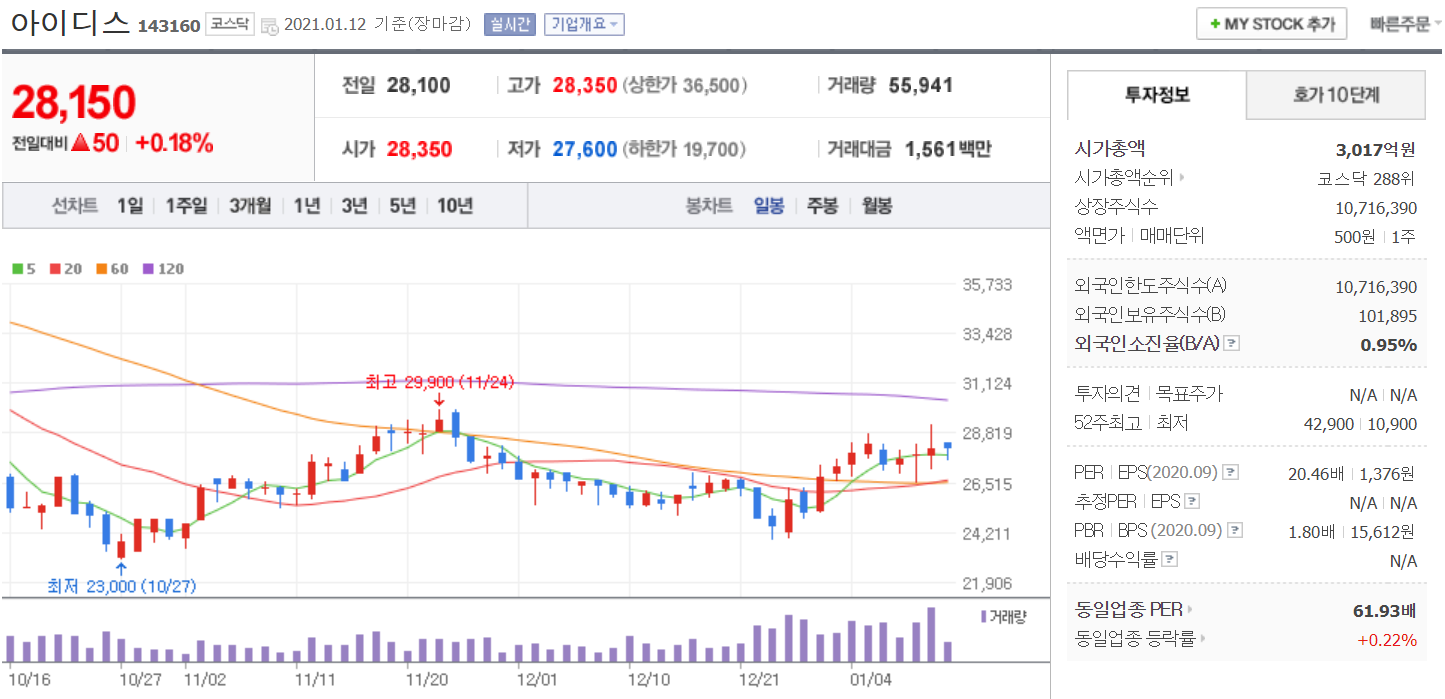Click the MY STOCK 추가 button
Screen dimensions: 1445x699
pyautogui.click(x=1271, y=24)
